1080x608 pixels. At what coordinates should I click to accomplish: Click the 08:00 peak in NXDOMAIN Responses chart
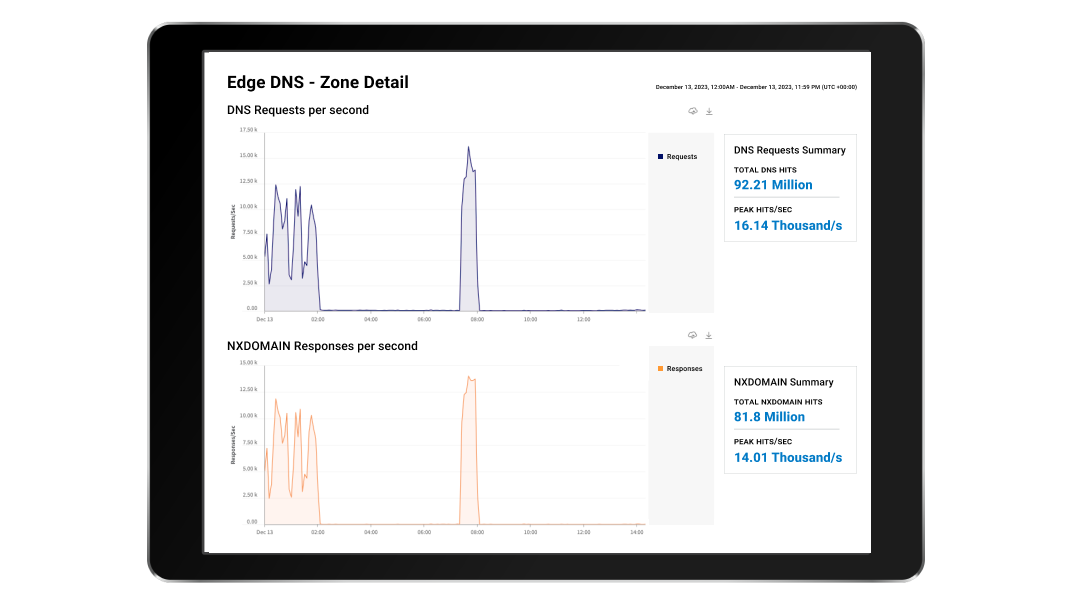click(469, 378)
